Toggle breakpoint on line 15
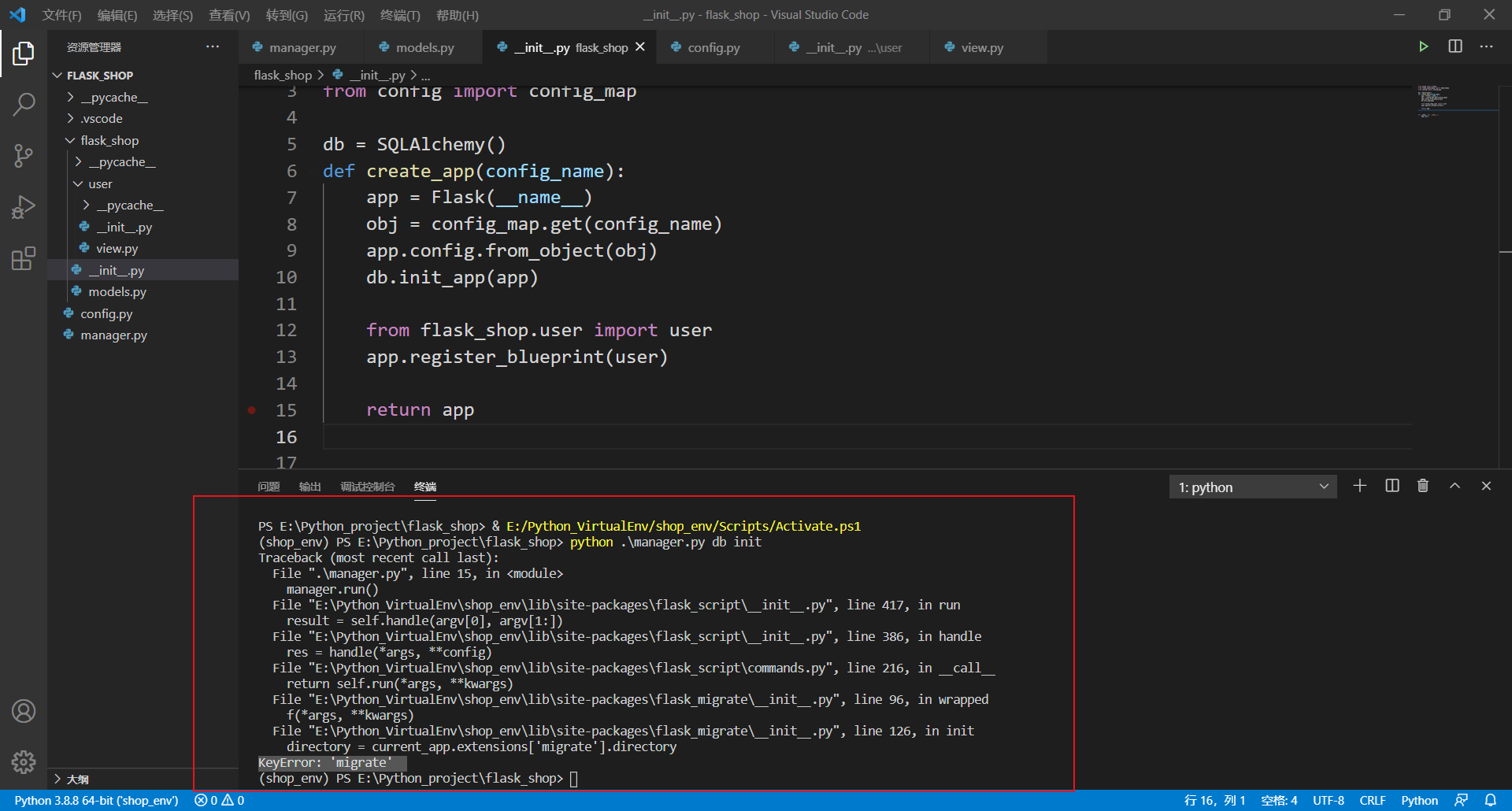The height and width of the screenshot is (811, 1512). 252,409
